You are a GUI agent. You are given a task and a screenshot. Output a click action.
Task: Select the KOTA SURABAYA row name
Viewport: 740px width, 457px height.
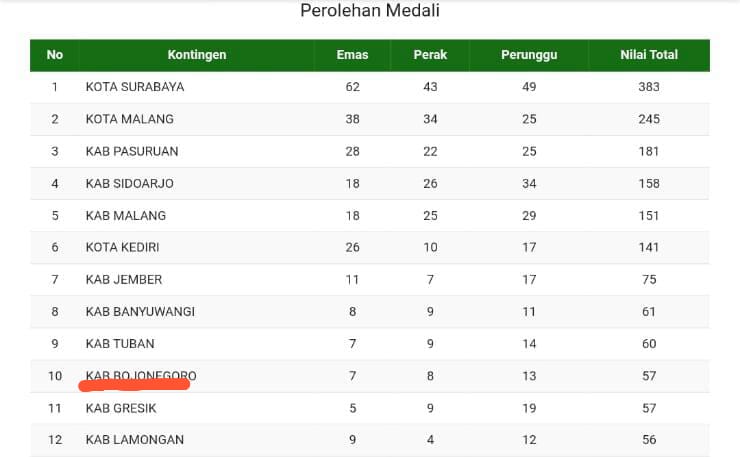coord(135,87)
